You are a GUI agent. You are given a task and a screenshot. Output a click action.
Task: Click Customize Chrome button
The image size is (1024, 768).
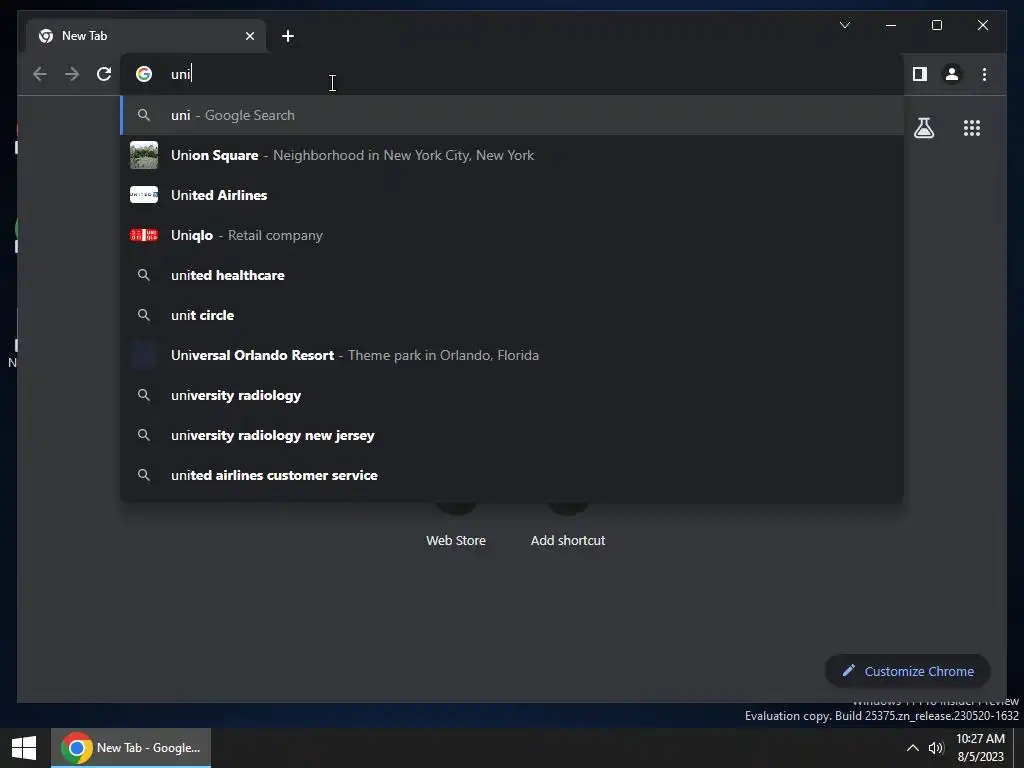tap(908, 671)
